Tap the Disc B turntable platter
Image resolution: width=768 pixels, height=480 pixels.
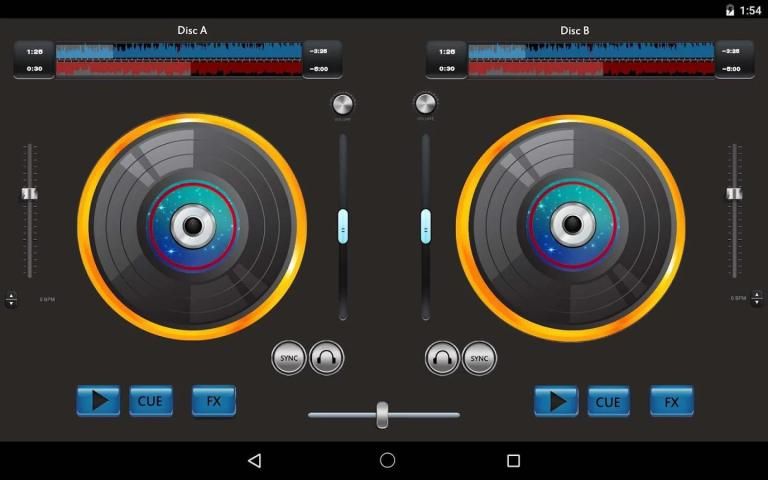[571, 226]
